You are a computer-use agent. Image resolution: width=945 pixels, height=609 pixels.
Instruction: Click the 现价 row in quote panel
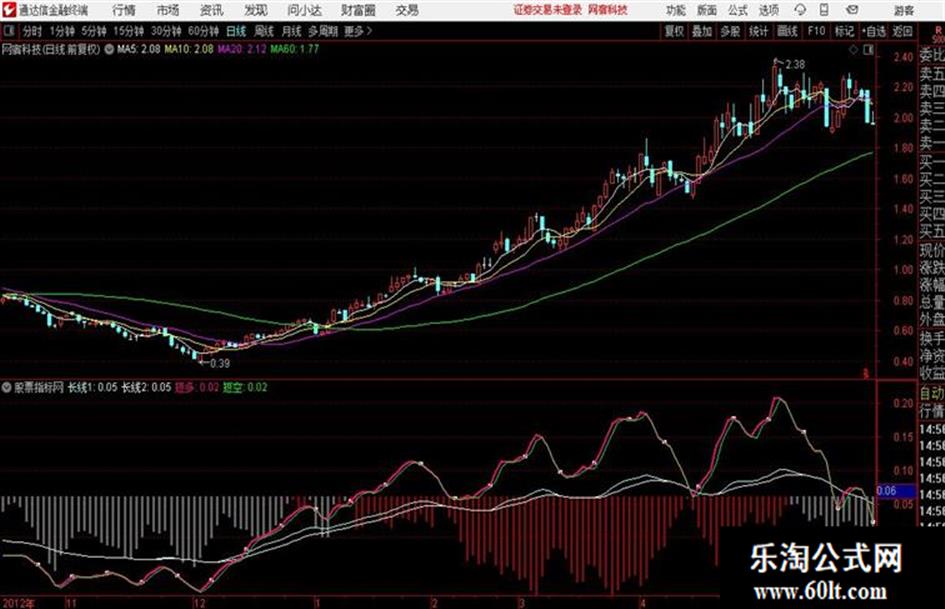[x=931, y=250]
